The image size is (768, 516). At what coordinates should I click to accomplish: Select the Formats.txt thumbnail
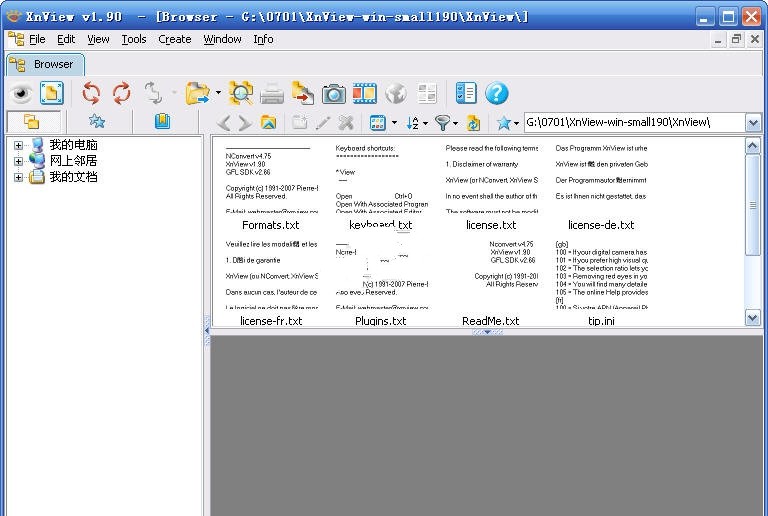pos(271,188)
